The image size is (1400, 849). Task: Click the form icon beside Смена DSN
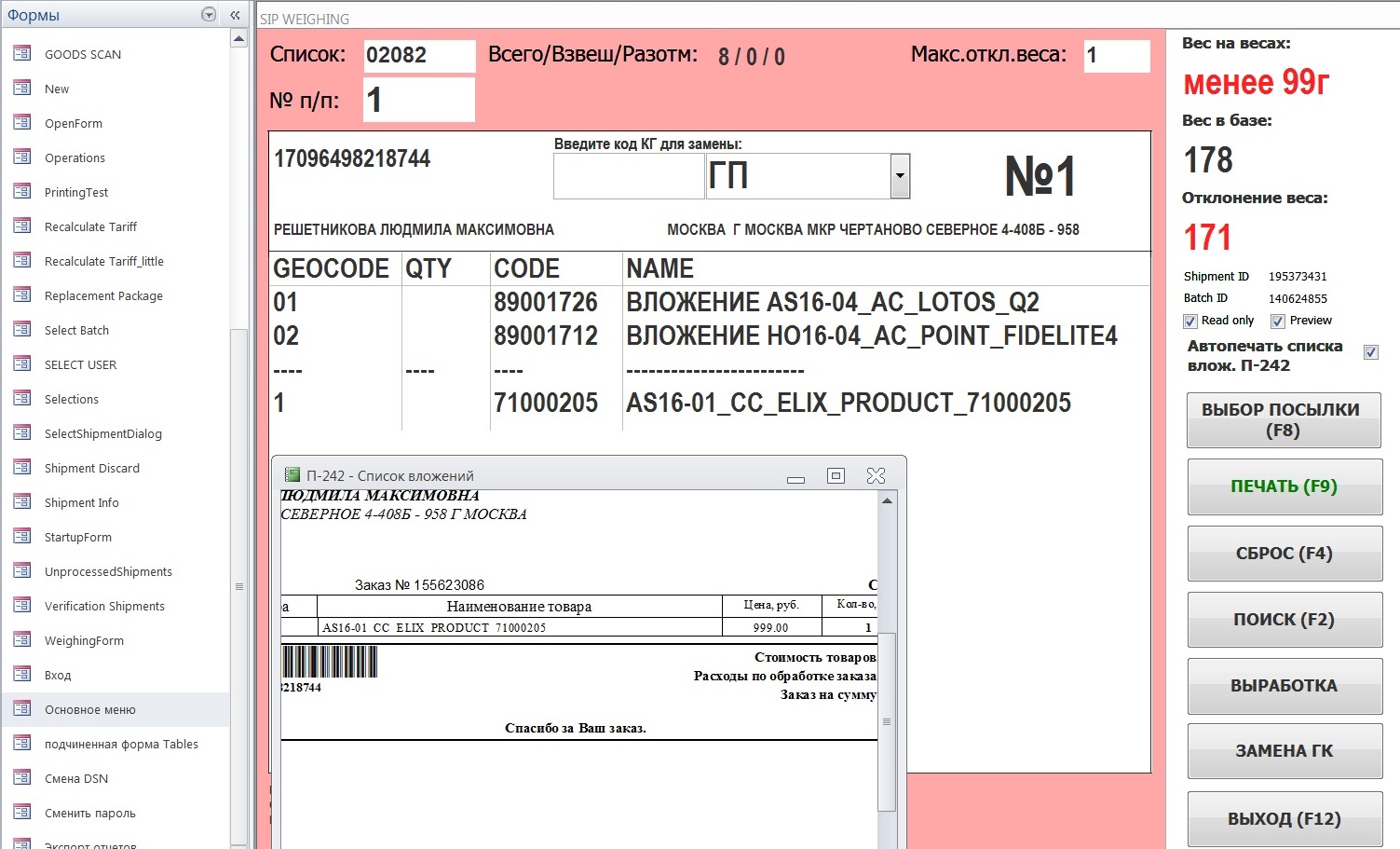pos(22,778)
